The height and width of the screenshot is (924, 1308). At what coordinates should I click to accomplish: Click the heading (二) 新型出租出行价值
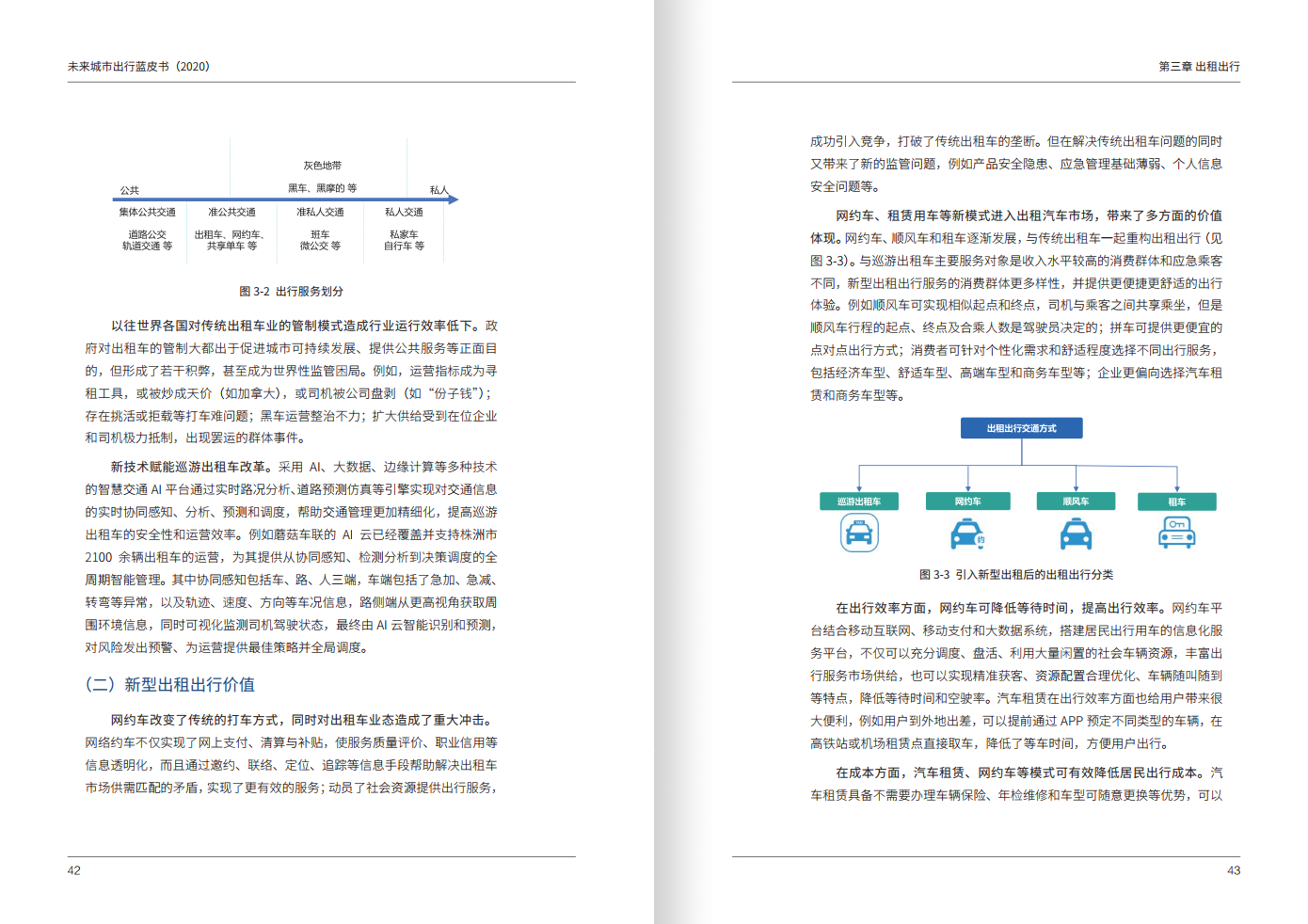[x=170, y=684]
